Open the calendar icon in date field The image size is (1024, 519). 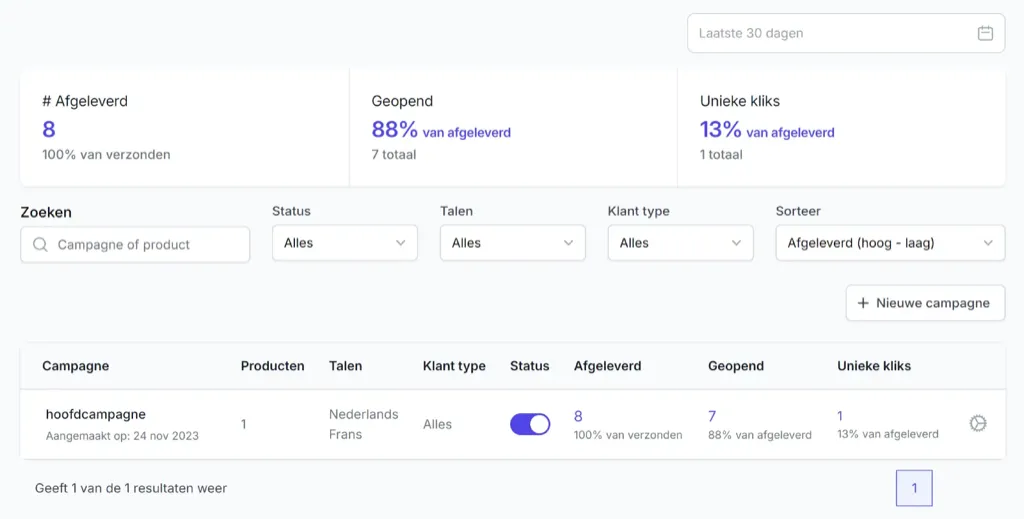pyautogui.click(x=985, y=33)
